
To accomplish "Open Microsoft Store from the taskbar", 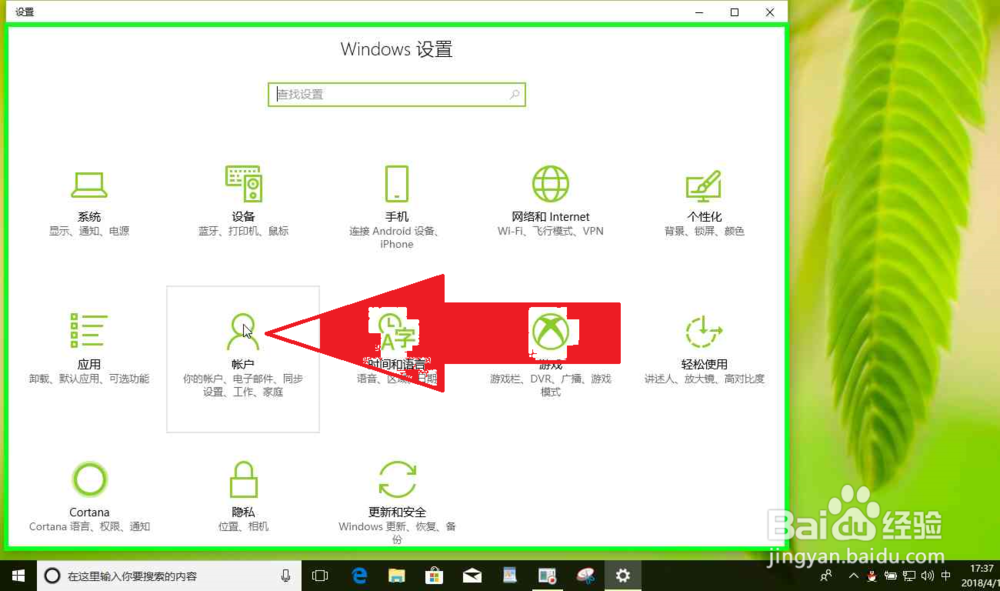I will 434,575.
